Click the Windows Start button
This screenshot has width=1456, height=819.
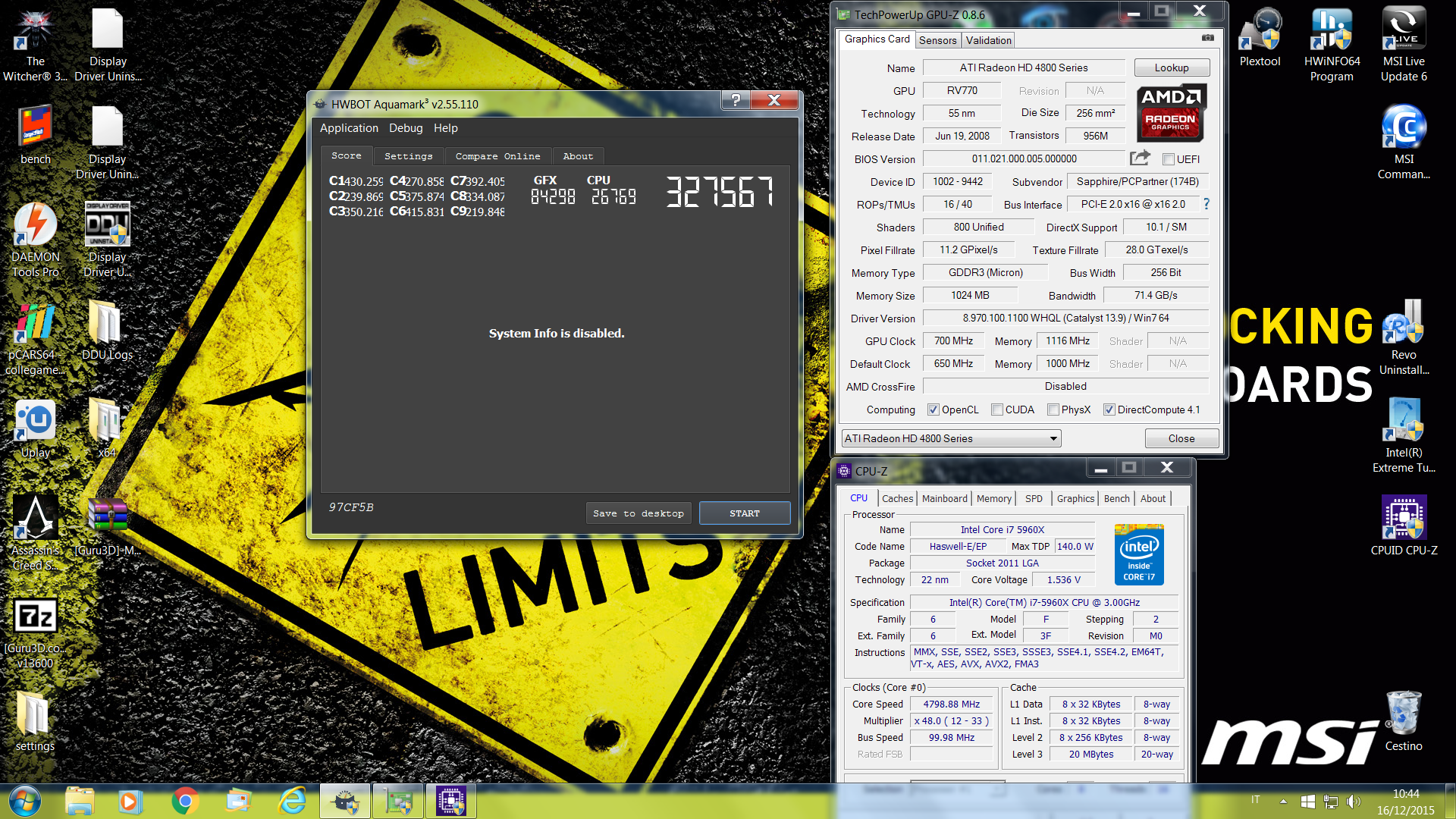pyautogui.click(x=24, y=801)
